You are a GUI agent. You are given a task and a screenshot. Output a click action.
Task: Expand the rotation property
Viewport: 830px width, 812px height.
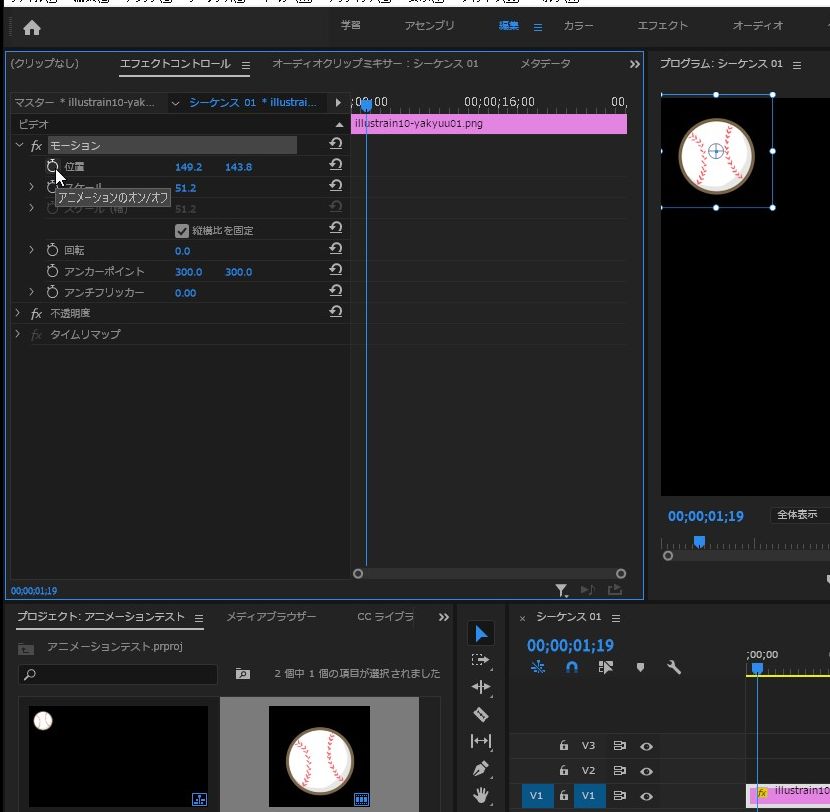32,250
